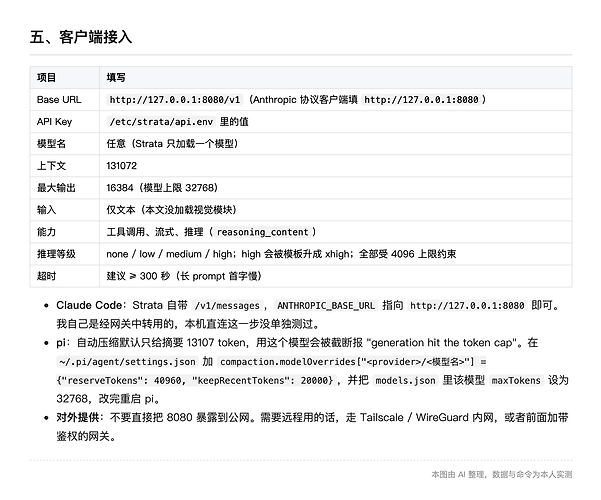
Task: Click the path '~/.pi/agent/settings.json'
Action: tap(128, 362)
